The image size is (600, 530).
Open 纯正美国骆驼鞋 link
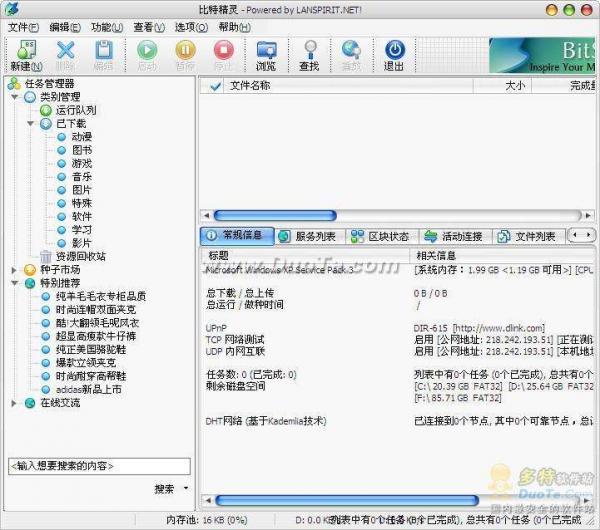pos(91,349)
